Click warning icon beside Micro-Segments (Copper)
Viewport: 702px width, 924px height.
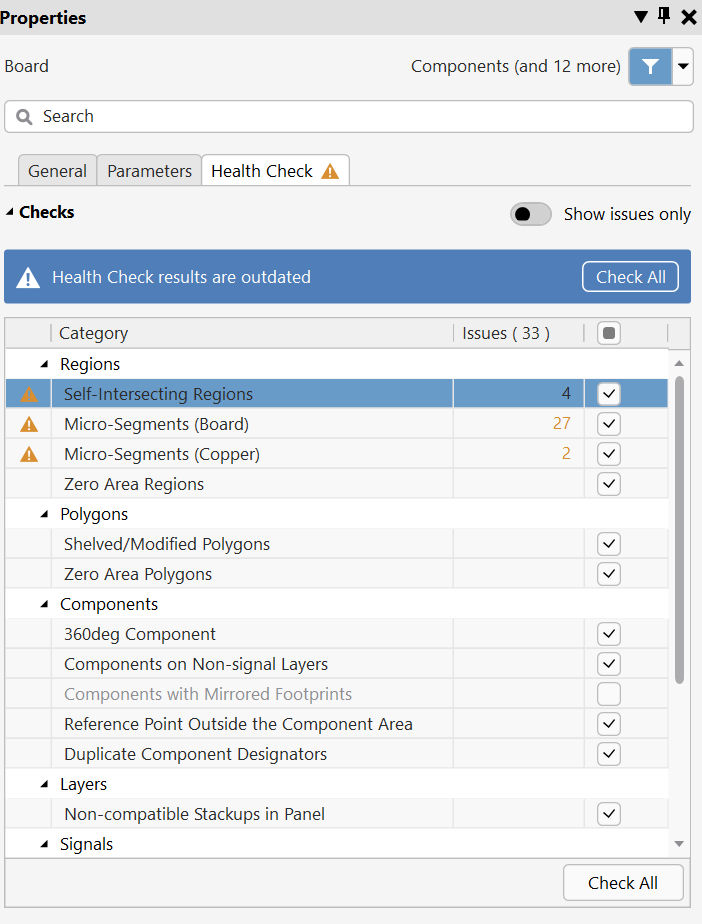coord(29,454)
